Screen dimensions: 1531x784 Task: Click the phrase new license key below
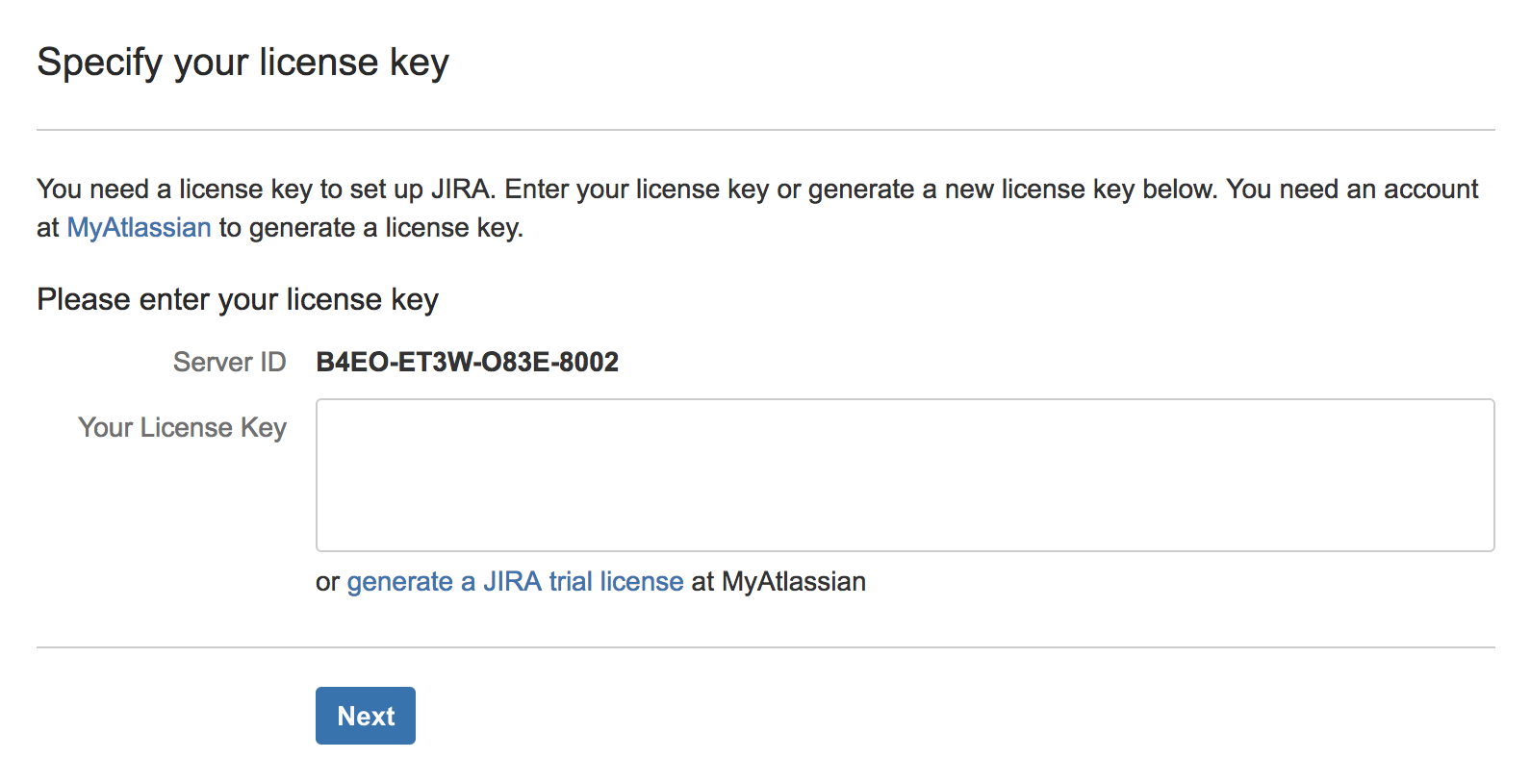(1082, 190)
